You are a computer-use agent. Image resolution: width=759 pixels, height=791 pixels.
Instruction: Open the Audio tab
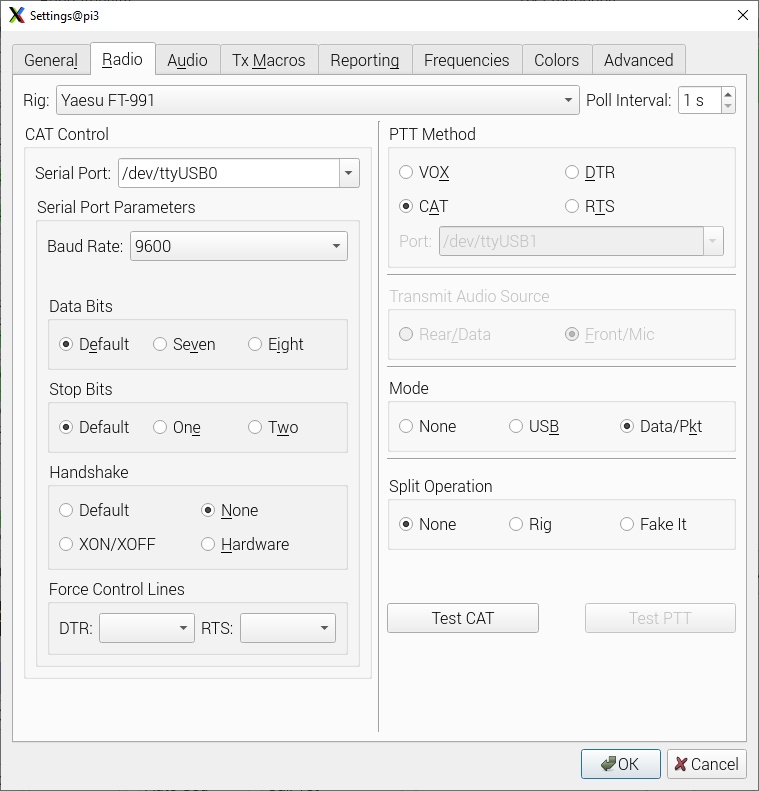[x=188, y=60]
